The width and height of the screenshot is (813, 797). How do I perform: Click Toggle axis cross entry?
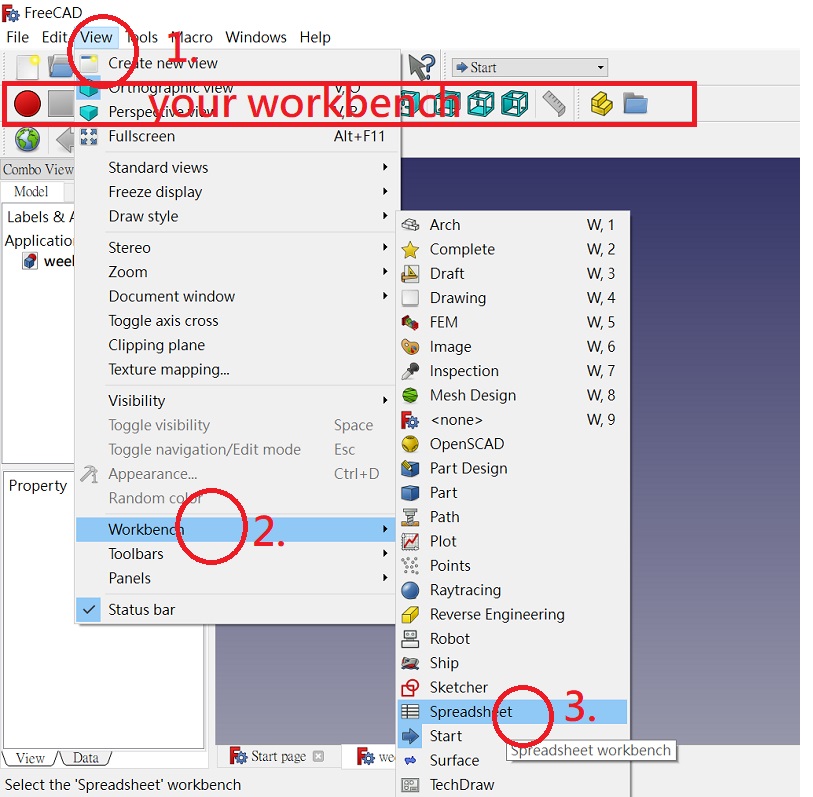(236, 321)
